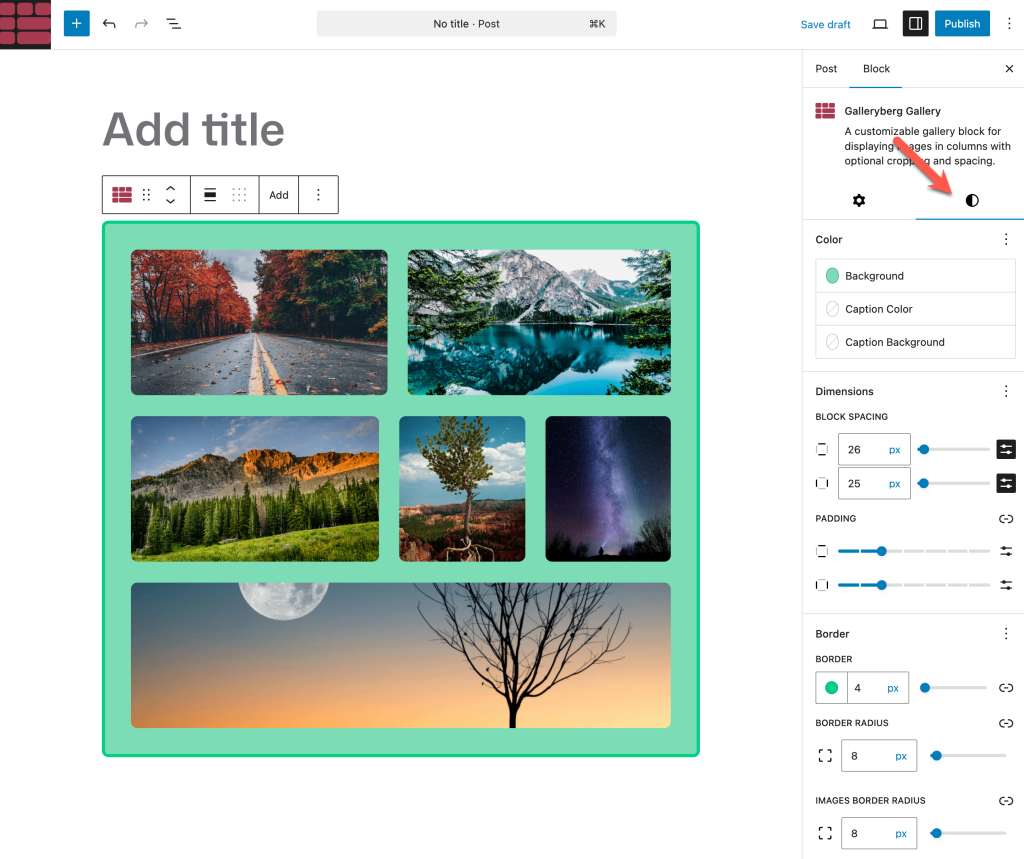Image resolution: width=1024 pixels, height=859 pixels.
Task: Click the block inserter plus button
Action: click(x=76, y=24)
